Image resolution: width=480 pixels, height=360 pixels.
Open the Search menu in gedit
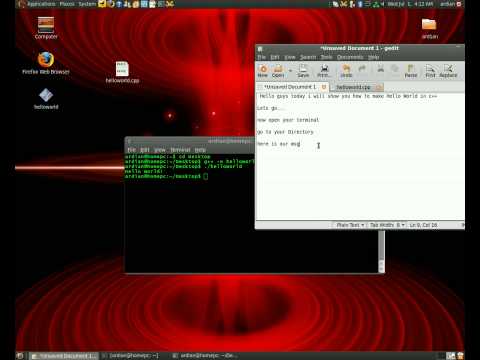tap(308, 57)
